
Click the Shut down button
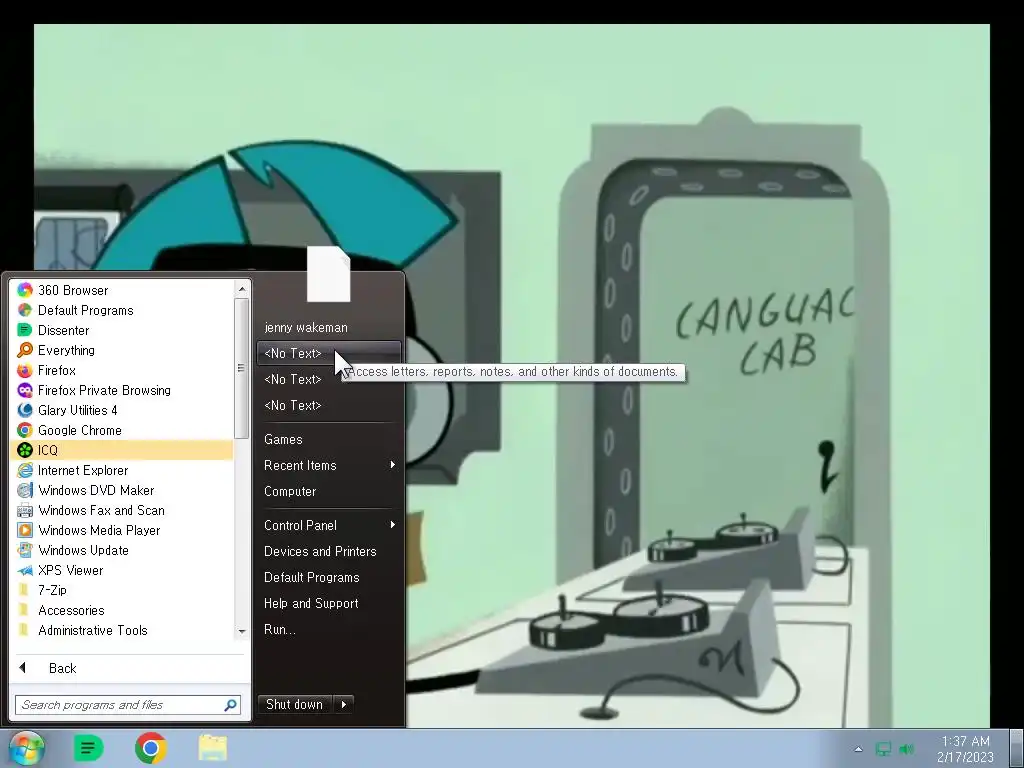(295, 704)
